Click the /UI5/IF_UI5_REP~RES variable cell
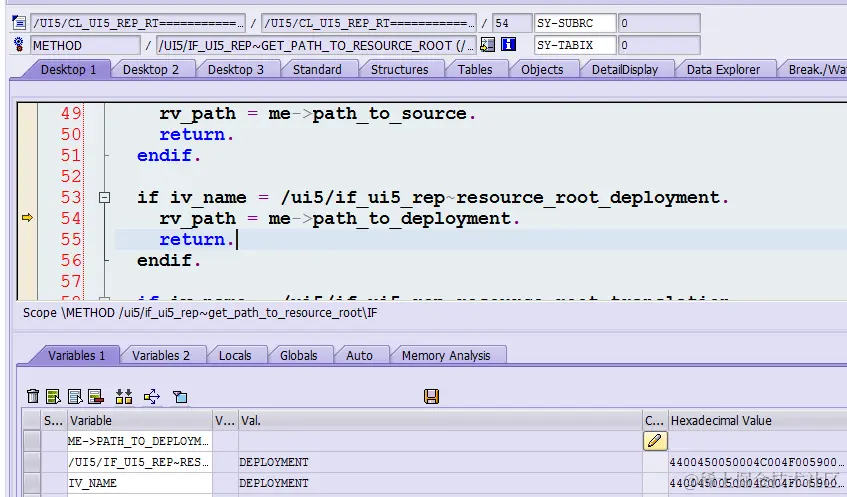 coord(139,462)
